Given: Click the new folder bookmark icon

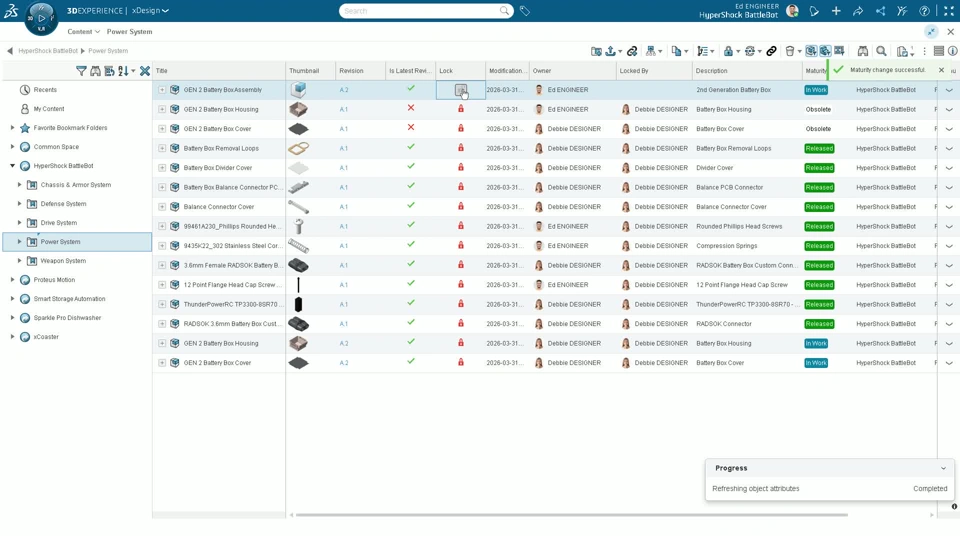Looking at the screenshot, I should point(596,51).
